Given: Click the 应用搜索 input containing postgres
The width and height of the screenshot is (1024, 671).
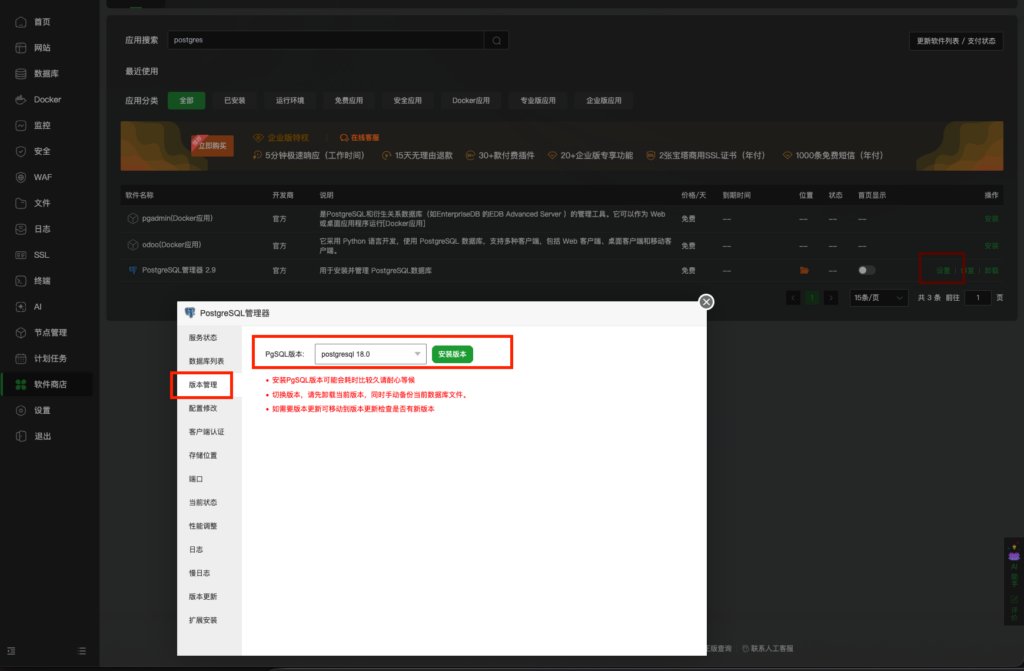Looking at the screenshot, I should 326,41.
